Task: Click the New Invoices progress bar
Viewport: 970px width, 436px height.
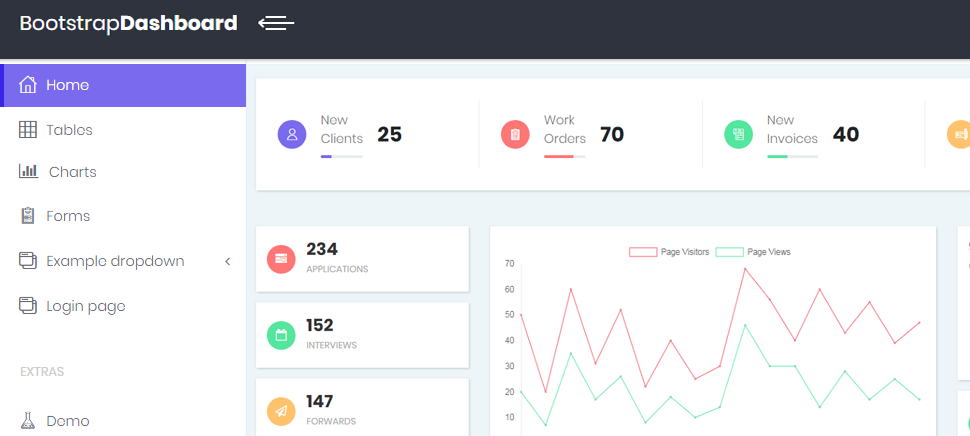Action: [x=792, y=156]
